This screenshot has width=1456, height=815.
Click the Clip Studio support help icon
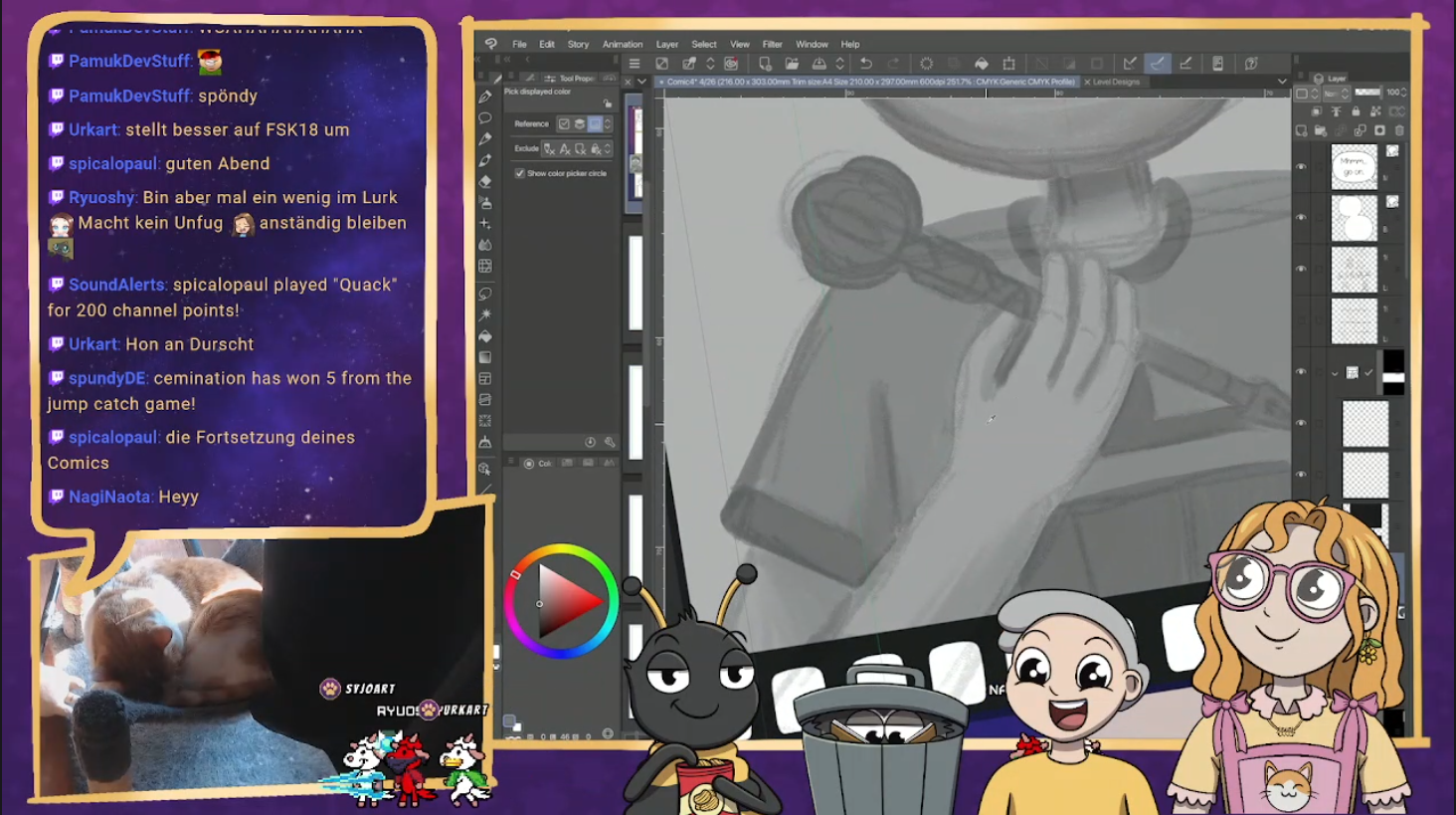pos(1251,64)
